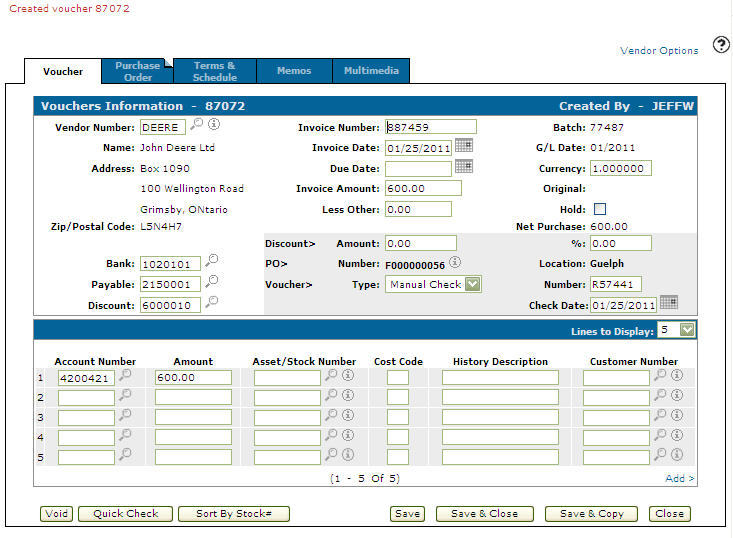Search account number on line 1
Screen dimensions: 733x538
tap(125, 375)
